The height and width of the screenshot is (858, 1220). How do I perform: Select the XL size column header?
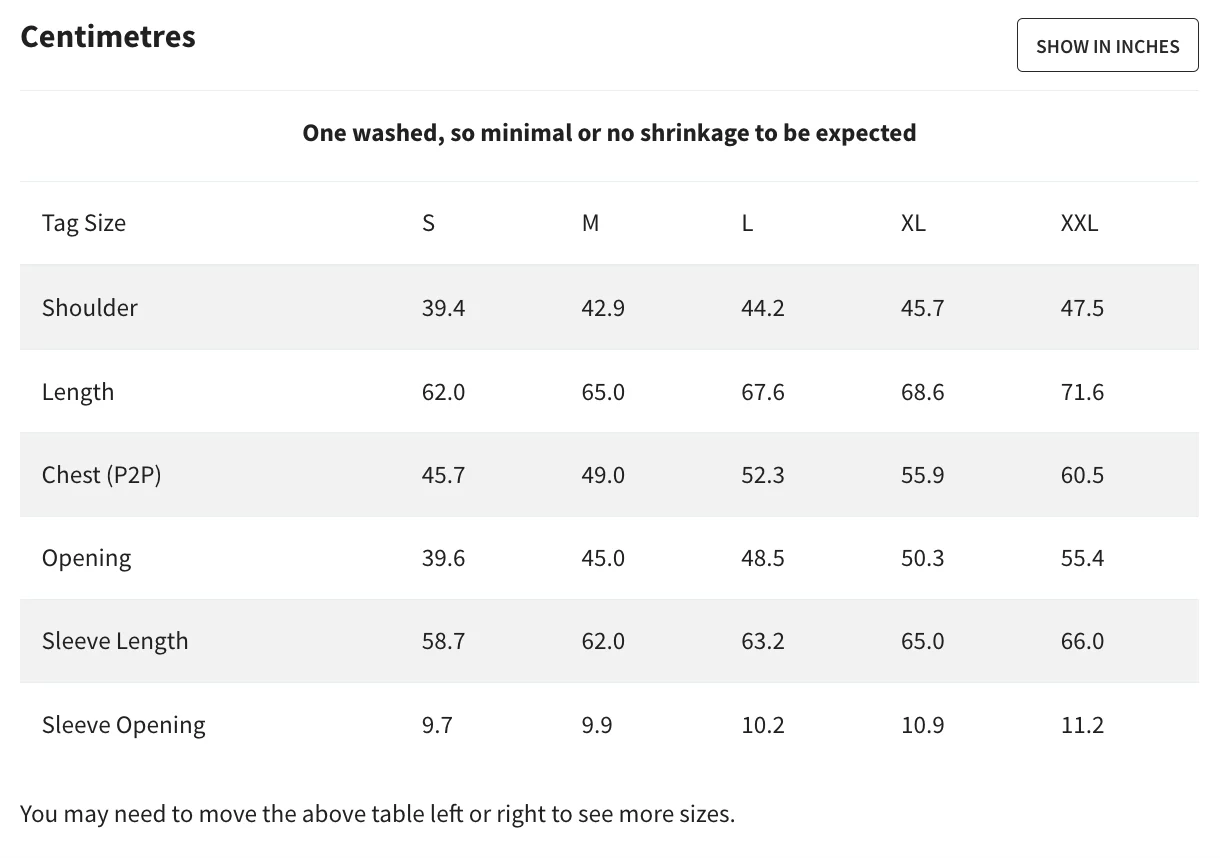tap(913, 223)
